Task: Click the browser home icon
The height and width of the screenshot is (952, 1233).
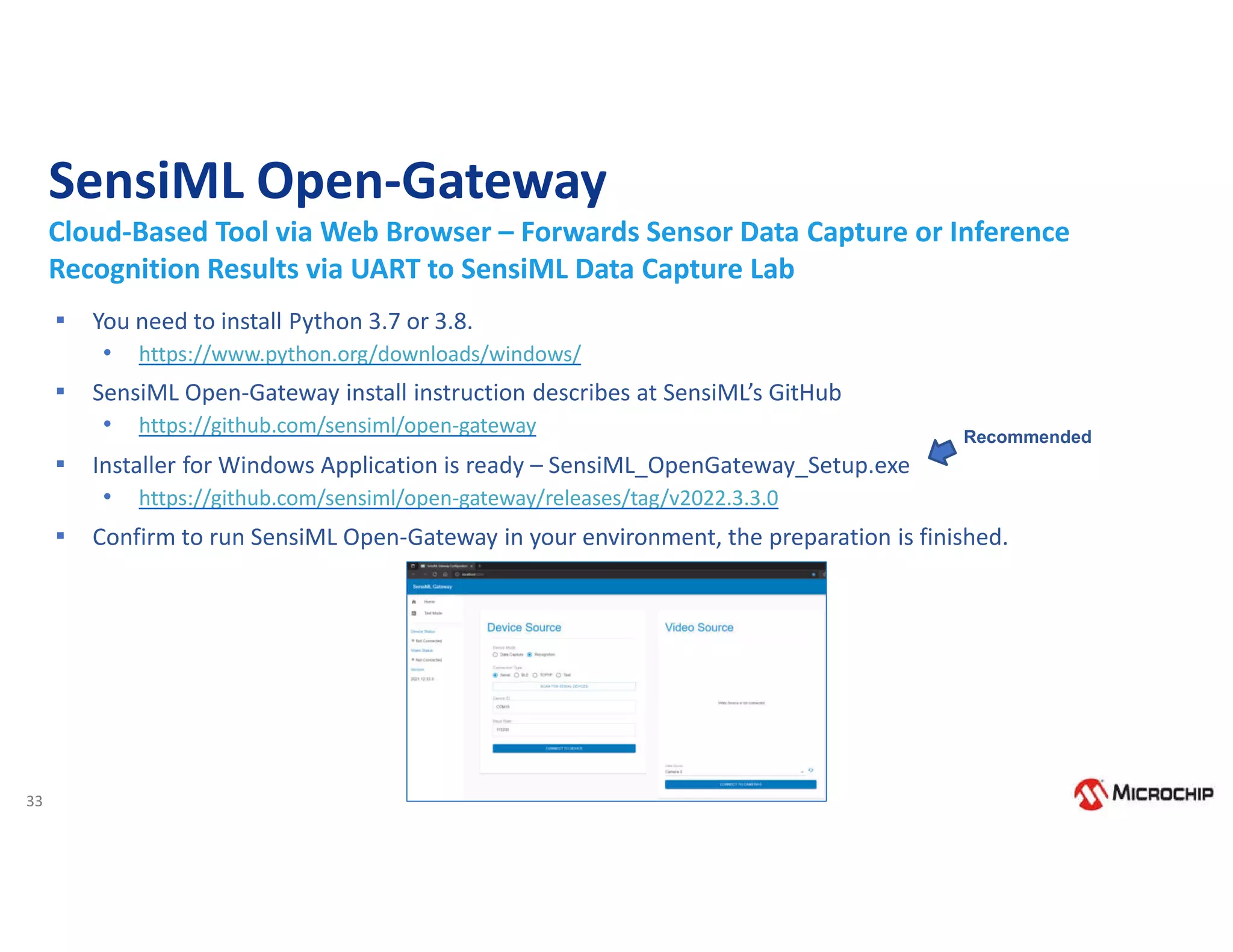Action: pos(446,574)
